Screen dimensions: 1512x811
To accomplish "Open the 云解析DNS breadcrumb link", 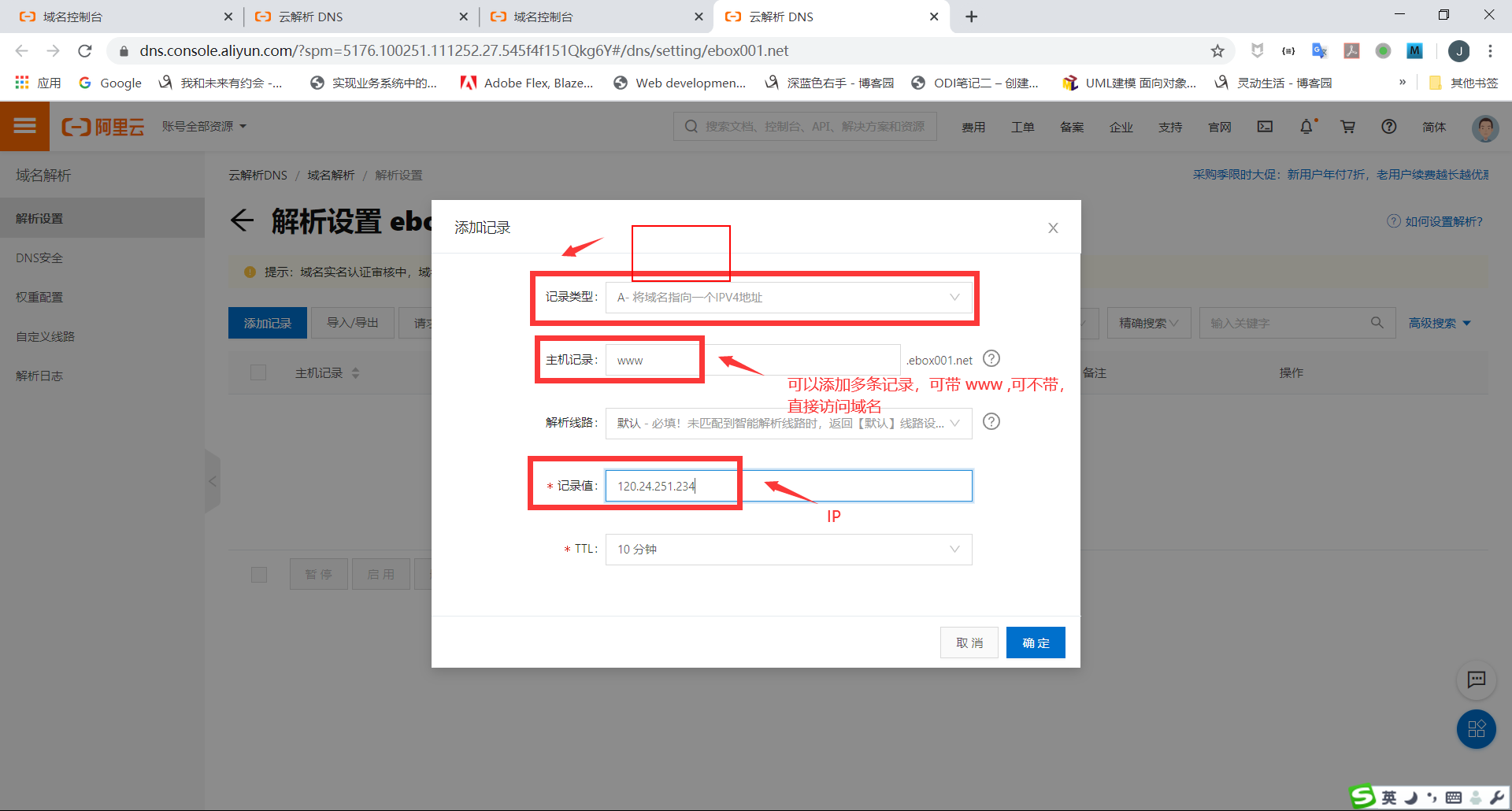I will [x=257, y=175].
